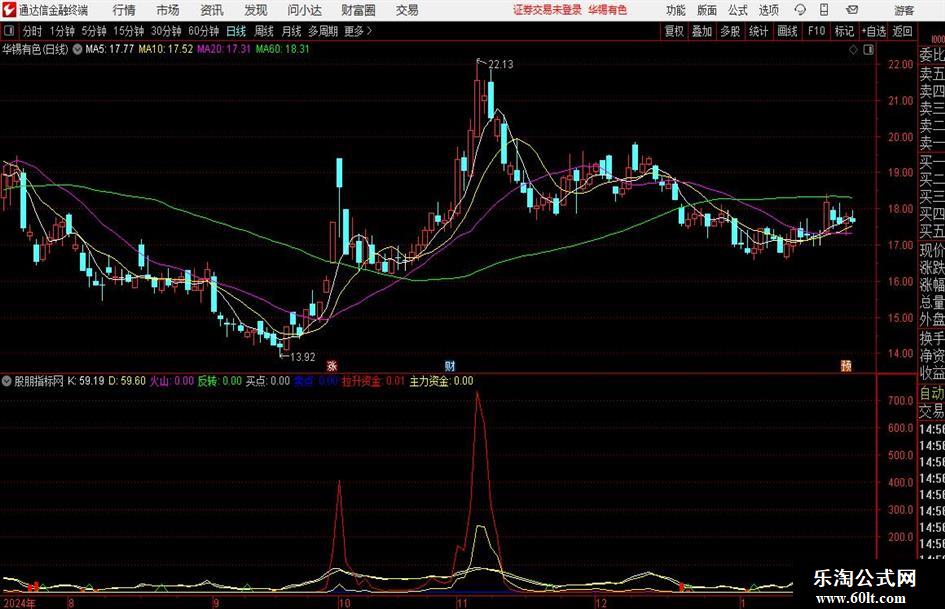Click the 华锡有色(日线) chart title

point(35,49)
